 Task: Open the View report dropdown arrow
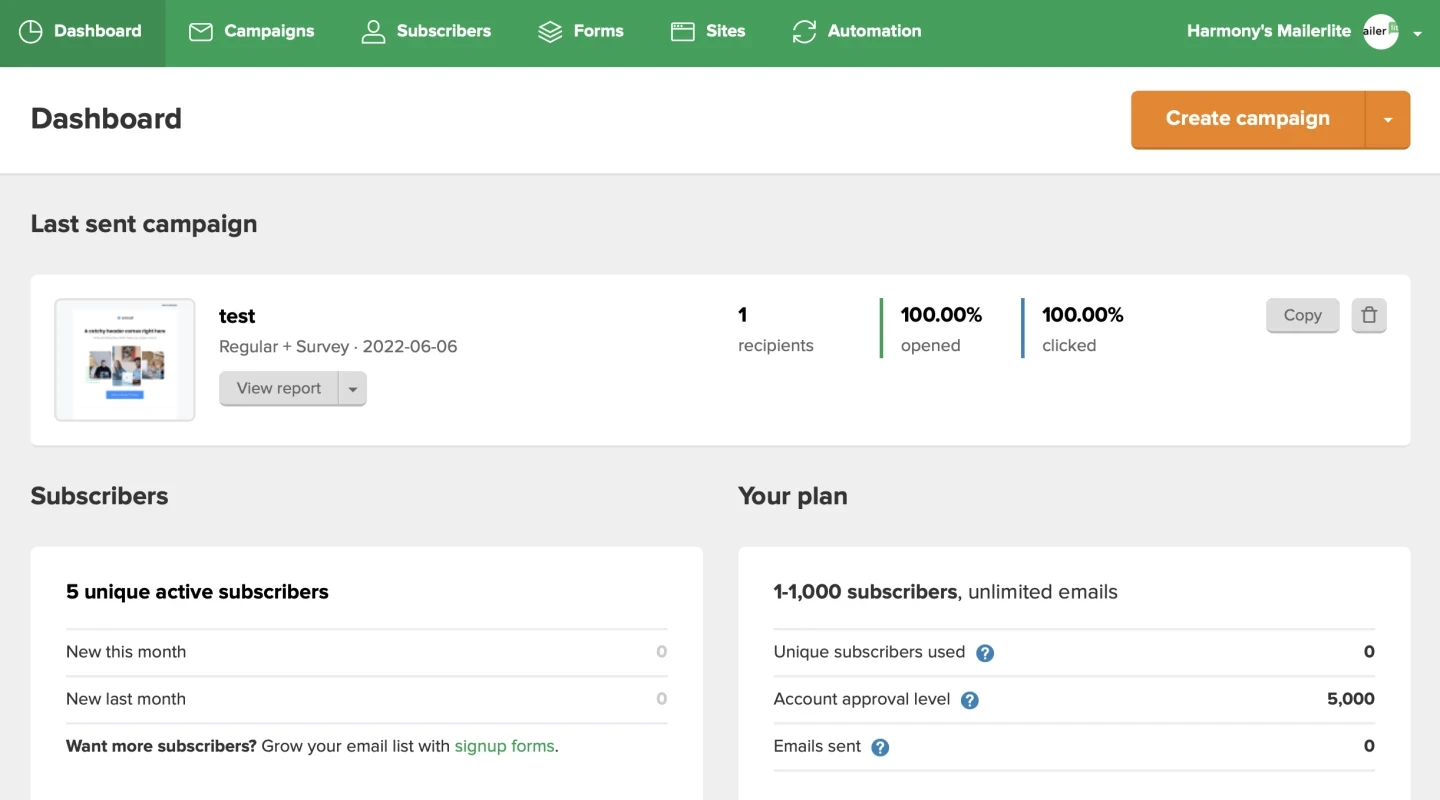point(352,389)
